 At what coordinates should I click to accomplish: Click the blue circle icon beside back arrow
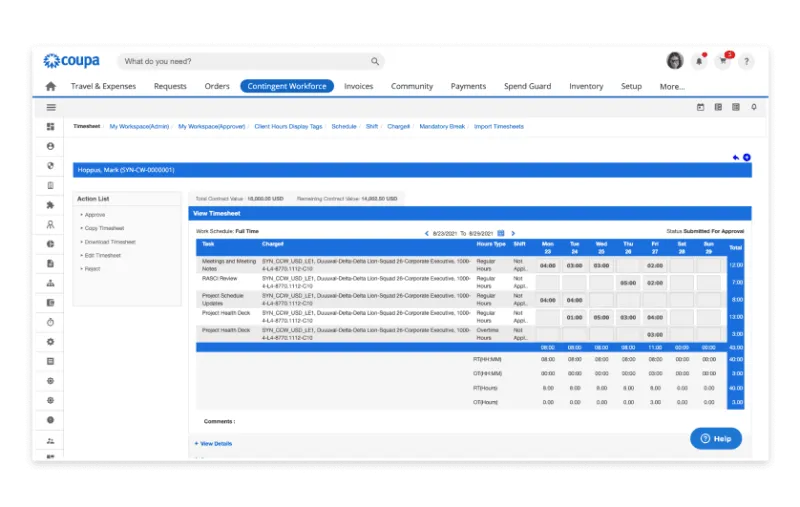tap(747, 158)
